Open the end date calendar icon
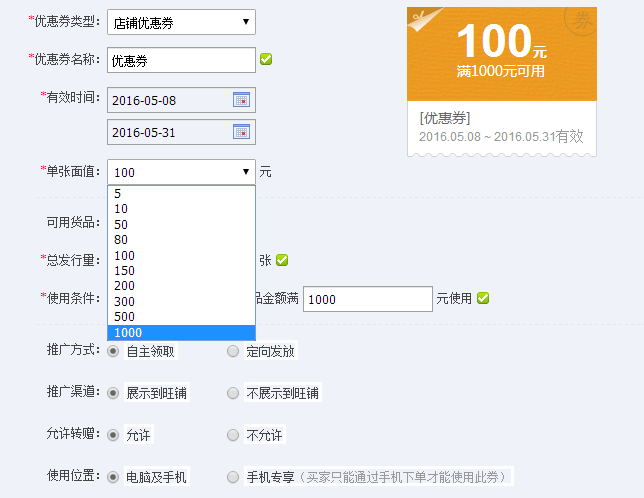Image resolution: width=644 pixels, height=498 pixels. tap(241, 131)
